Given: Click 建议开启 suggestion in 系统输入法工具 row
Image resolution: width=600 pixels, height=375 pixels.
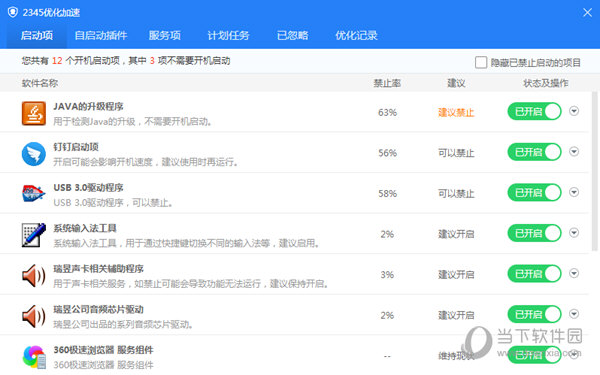Looking at the screenshot, I should [x=456, y=234].
